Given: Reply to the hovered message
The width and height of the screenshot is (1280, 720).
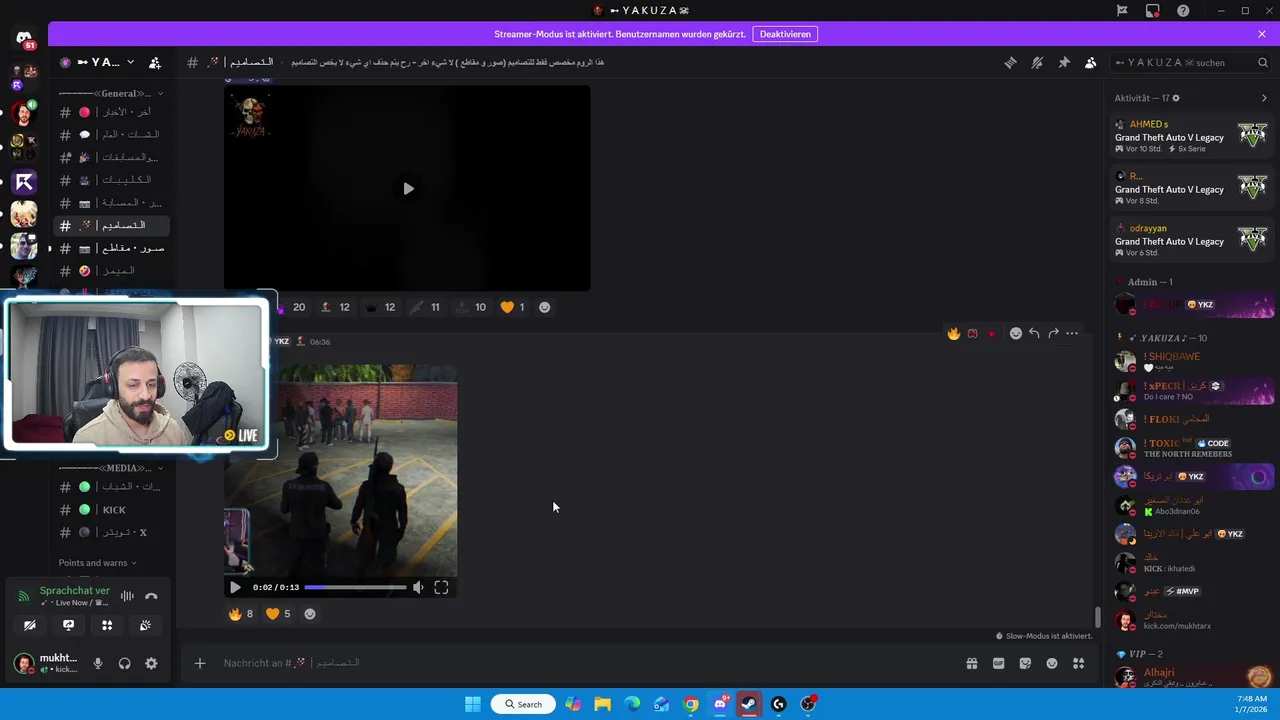Looking at the screenshot, I should 1034,333.
